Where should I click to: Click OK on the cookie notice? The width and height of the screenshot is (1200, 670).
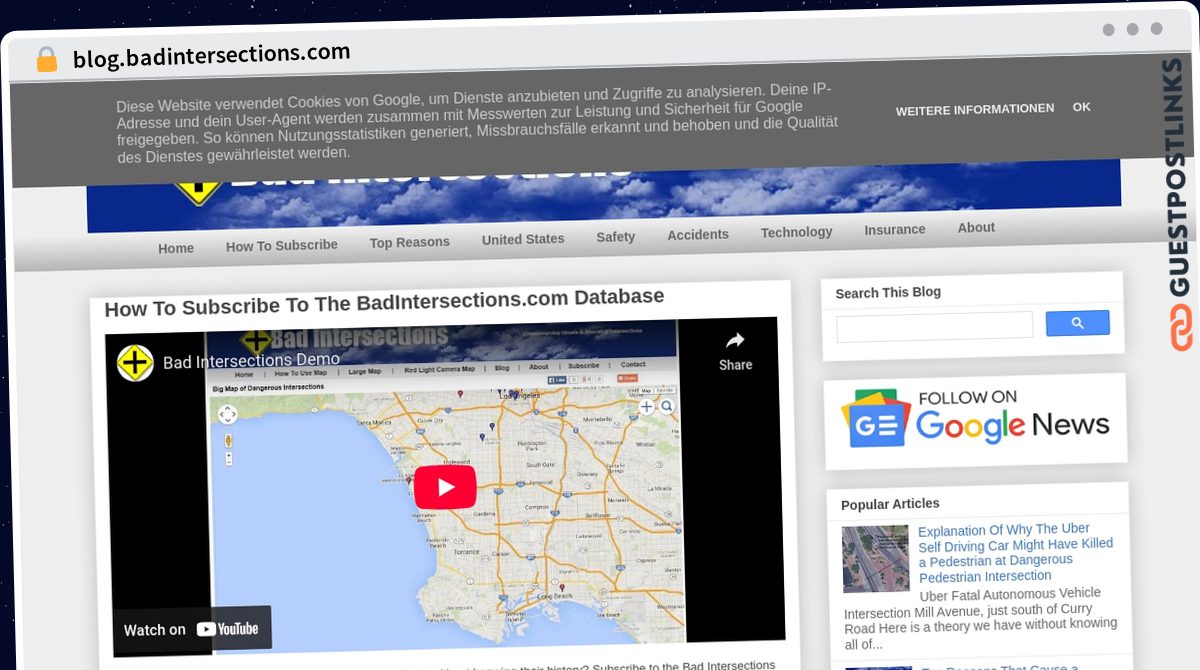pyautogui.click(x=1082, y=107)
